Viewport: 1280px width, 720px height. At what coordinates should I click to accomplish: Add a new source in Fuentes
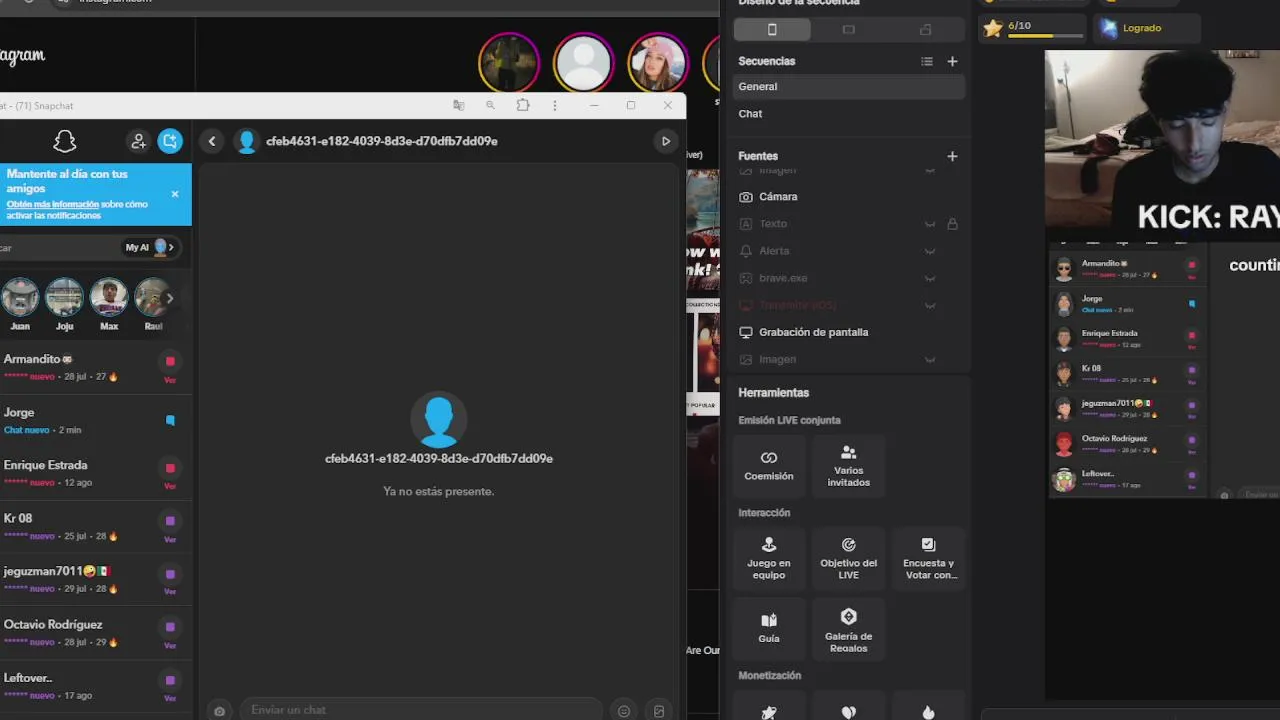tap(952, 156)
